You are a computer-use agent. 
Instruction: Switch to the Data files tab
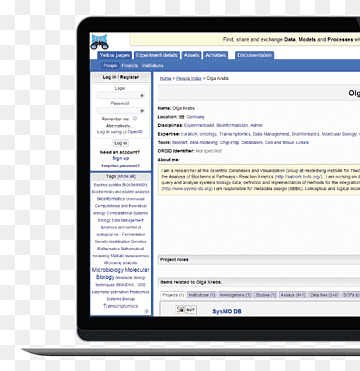[324, 295]
